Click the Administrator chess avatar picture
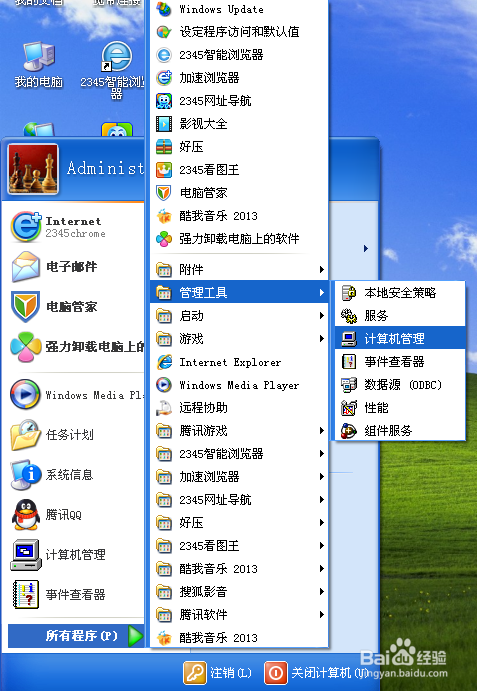The image size is (477, 691). pyautogui.click(x=33, y=169)
